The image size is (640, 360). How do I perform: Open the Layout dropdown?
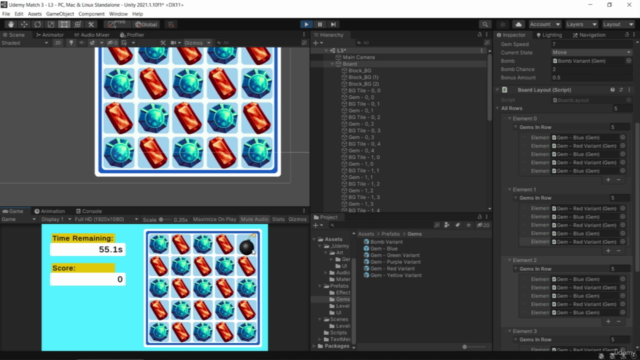pyautogui.click(x=618, y=24)
